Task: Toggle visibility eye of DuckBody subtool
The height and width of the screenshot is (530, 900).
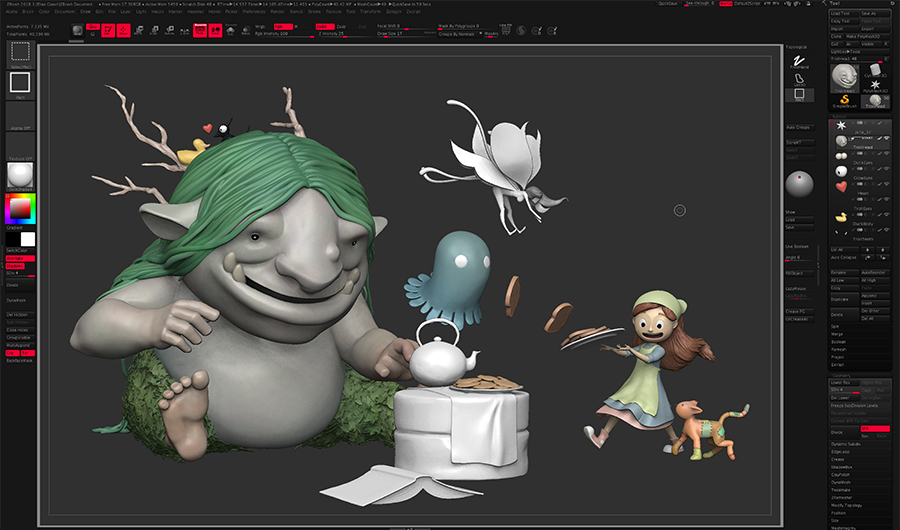Action: coord(887,215)
